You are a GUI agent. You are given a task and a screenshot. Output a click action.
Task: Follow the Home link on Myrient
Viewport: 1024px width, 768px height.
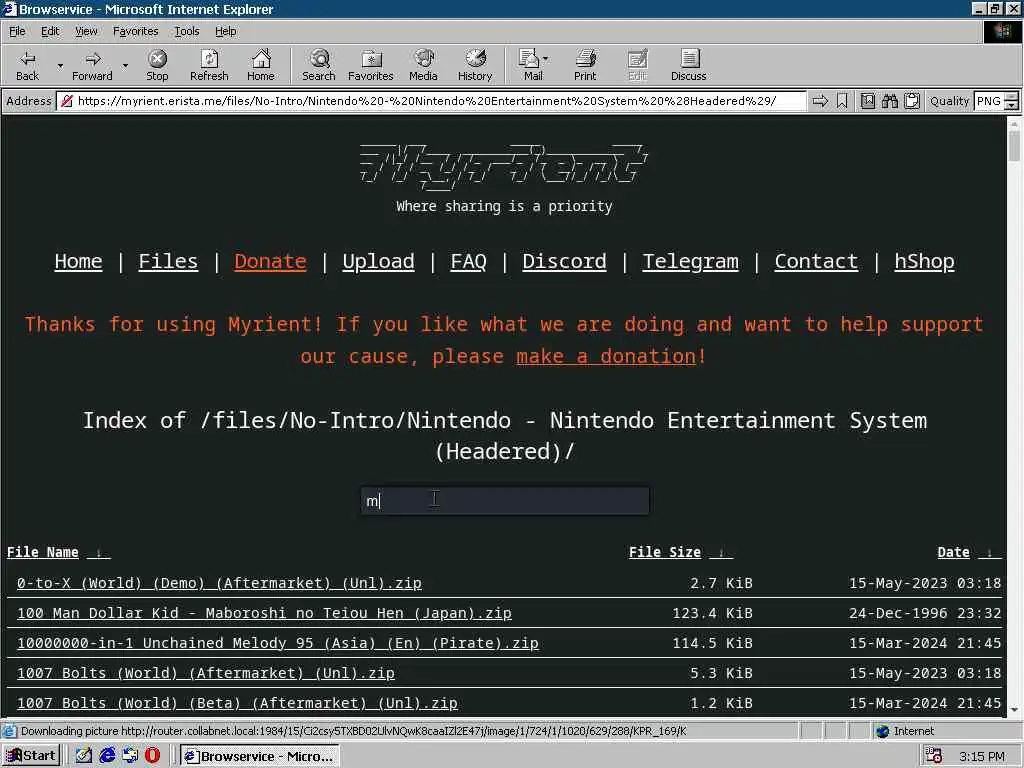pyautogui.click(x=78, y=261)
